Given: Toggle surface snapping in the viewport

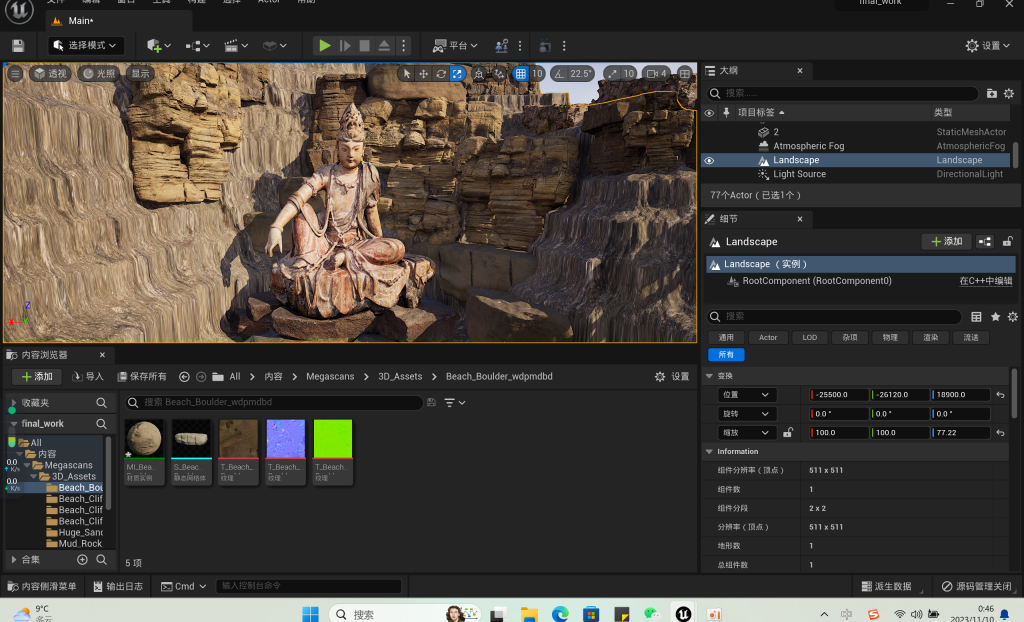Looking at the screenshot, I should tap(500, 74).
